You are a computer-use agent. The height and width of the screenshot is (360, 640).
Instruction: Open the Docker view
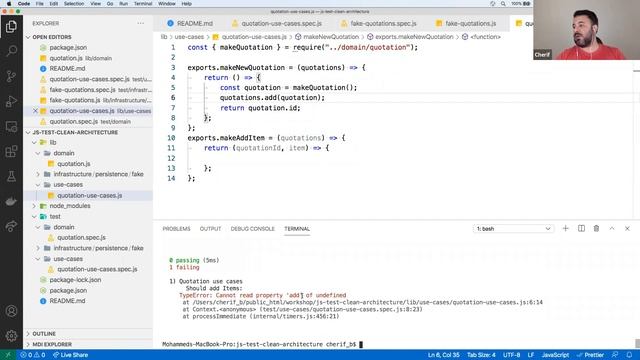point(11,201)
